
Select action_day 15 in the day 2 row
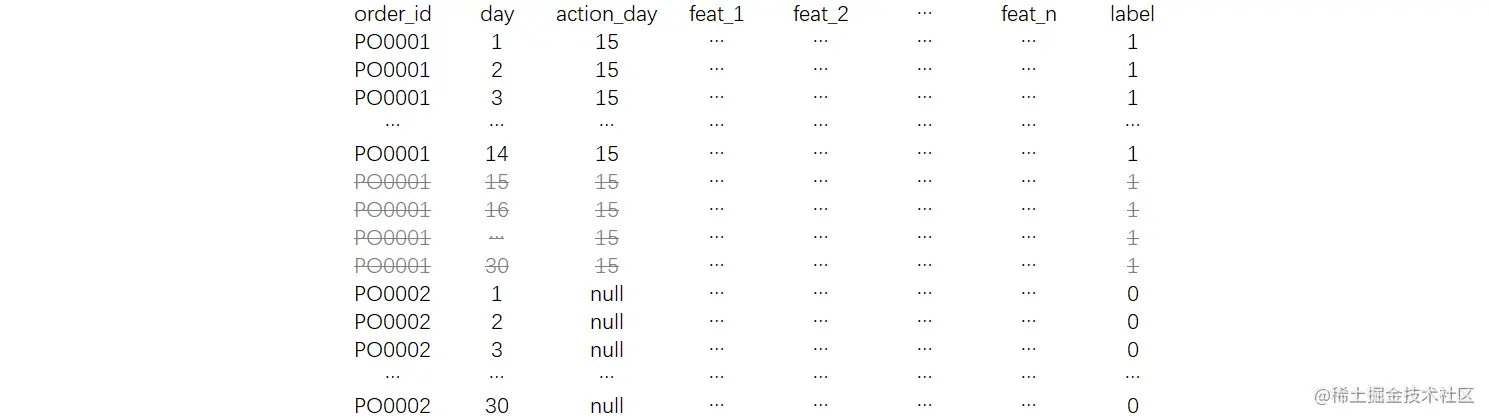[607, 70]
